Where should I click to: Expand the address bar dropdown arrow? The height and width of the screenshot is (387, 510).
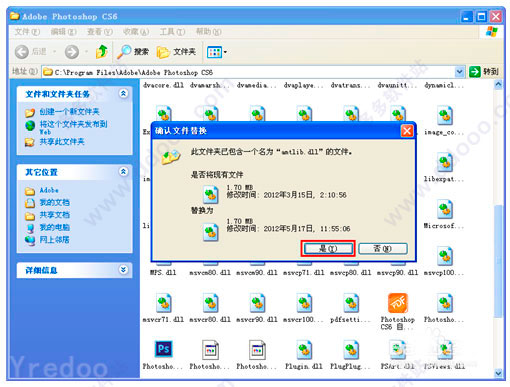click(459, 72)
